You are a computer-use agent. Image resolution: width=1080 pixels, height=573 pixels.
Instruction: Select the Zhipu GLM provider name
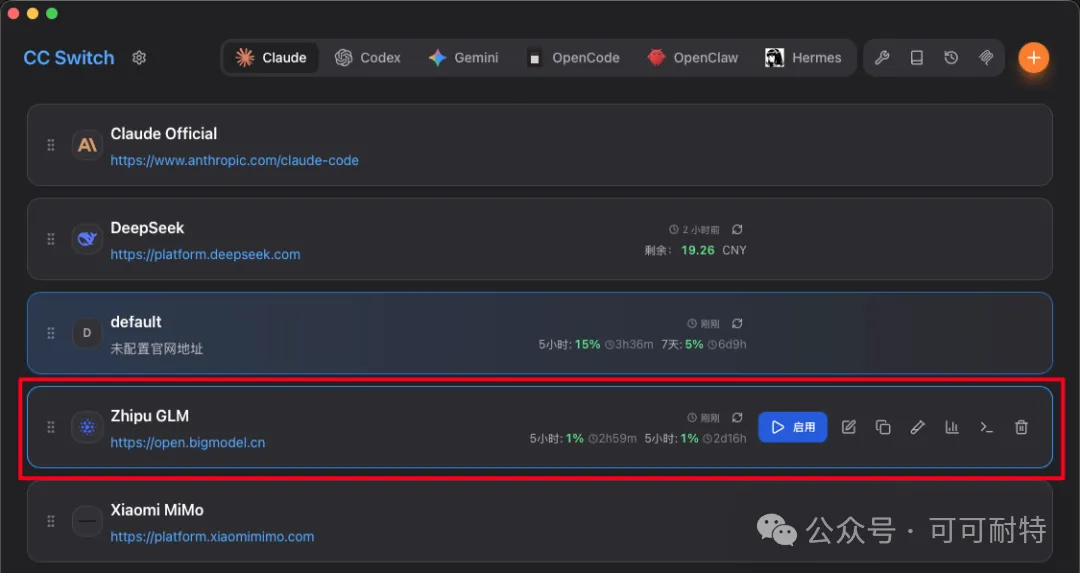click(149, 416)
